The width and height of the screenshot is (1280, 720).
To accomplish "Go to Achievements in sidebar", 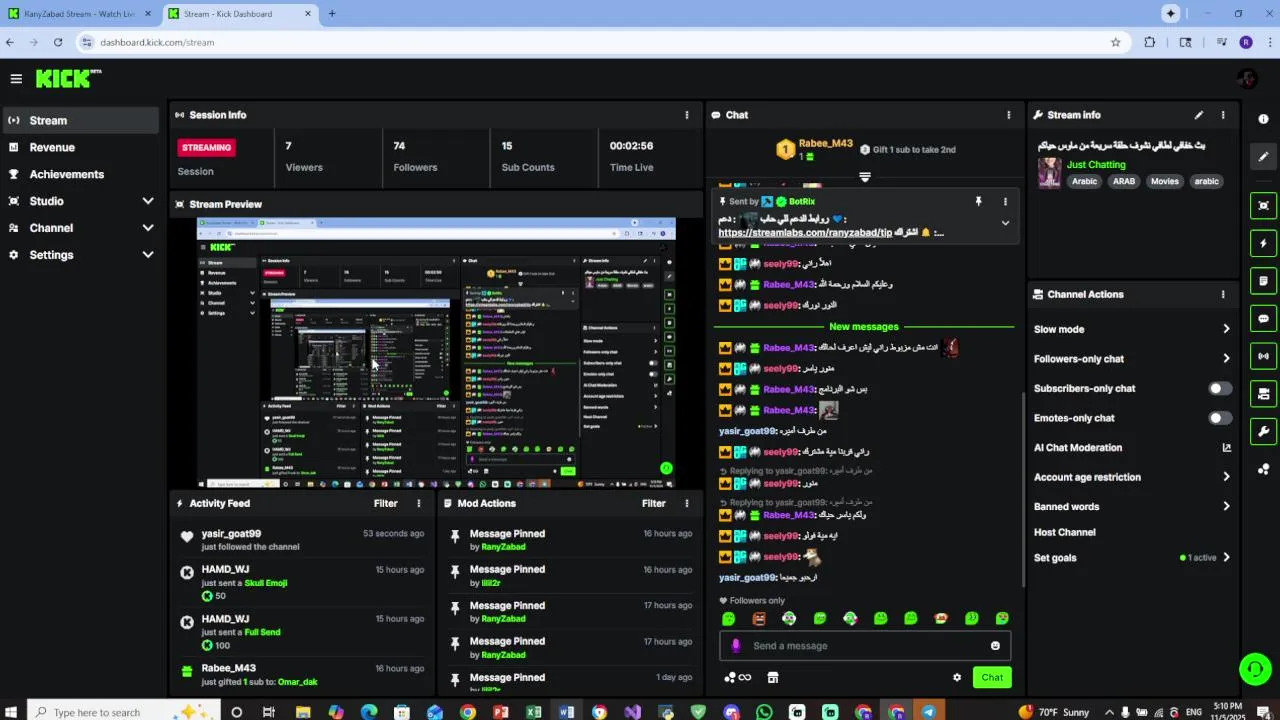I will 80,174.
